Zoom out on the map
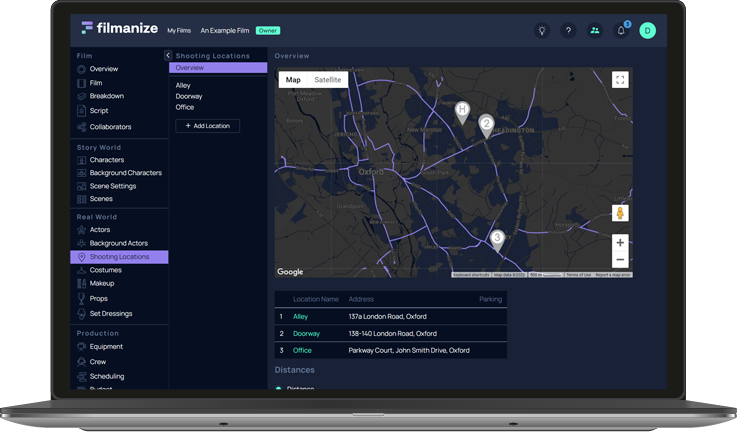Screen dimensions: 737x432 (x=620, y=259)
